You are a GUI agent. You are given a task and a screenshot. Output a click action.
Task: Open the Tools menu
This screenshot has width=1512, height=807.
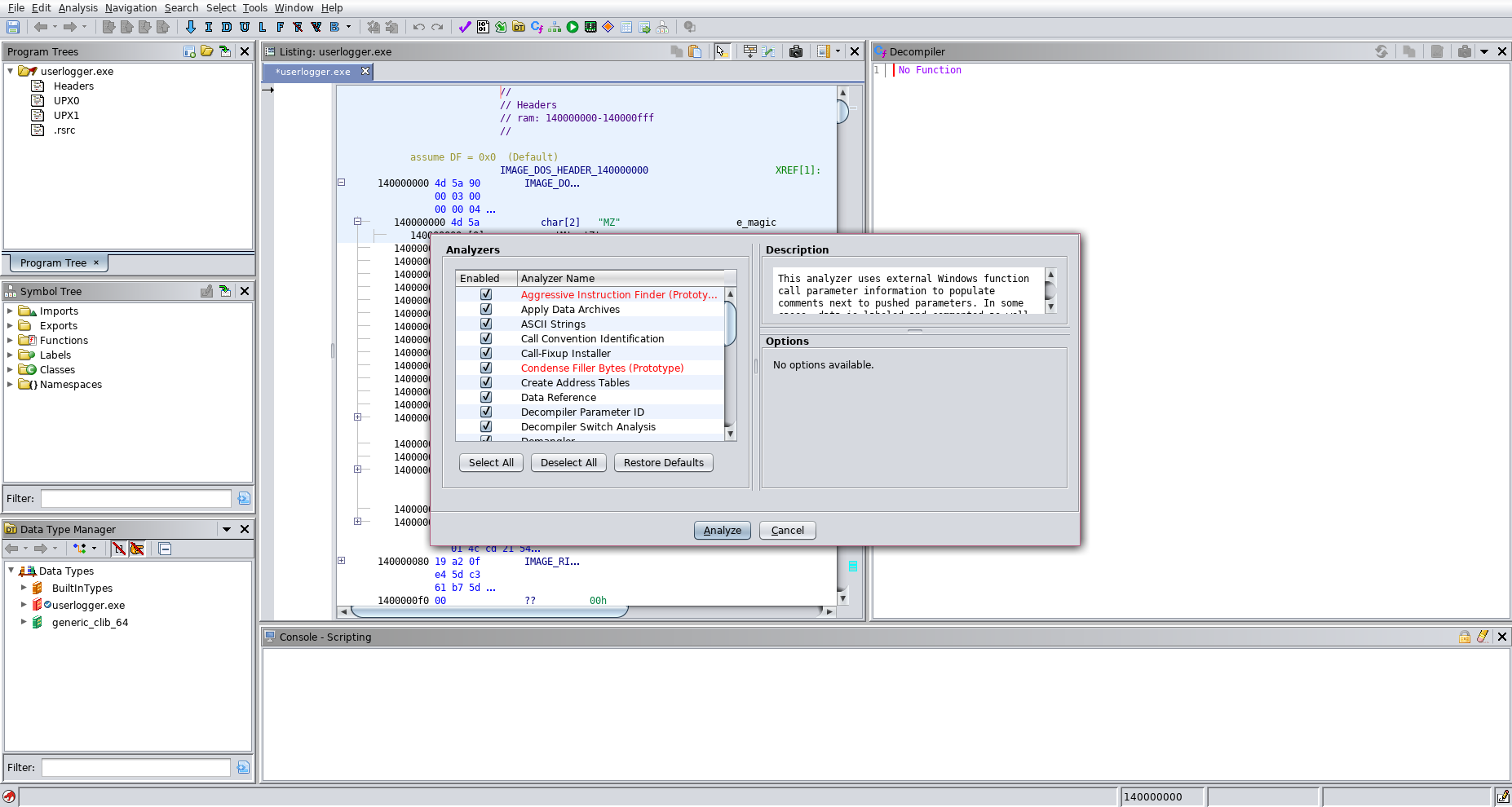254,7
